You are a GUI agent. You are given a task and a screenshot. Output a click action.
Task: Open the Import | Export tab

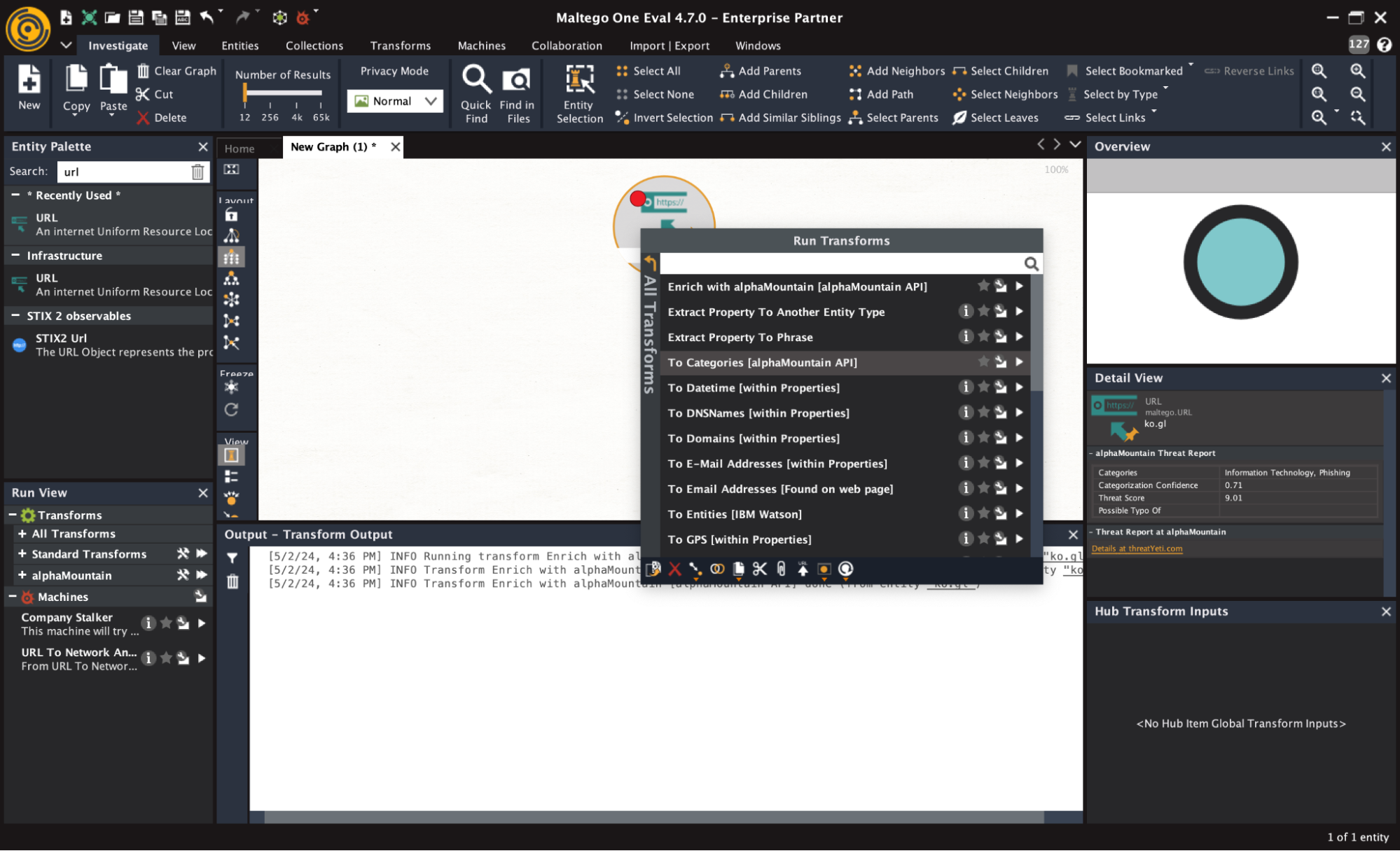[670, 46]
